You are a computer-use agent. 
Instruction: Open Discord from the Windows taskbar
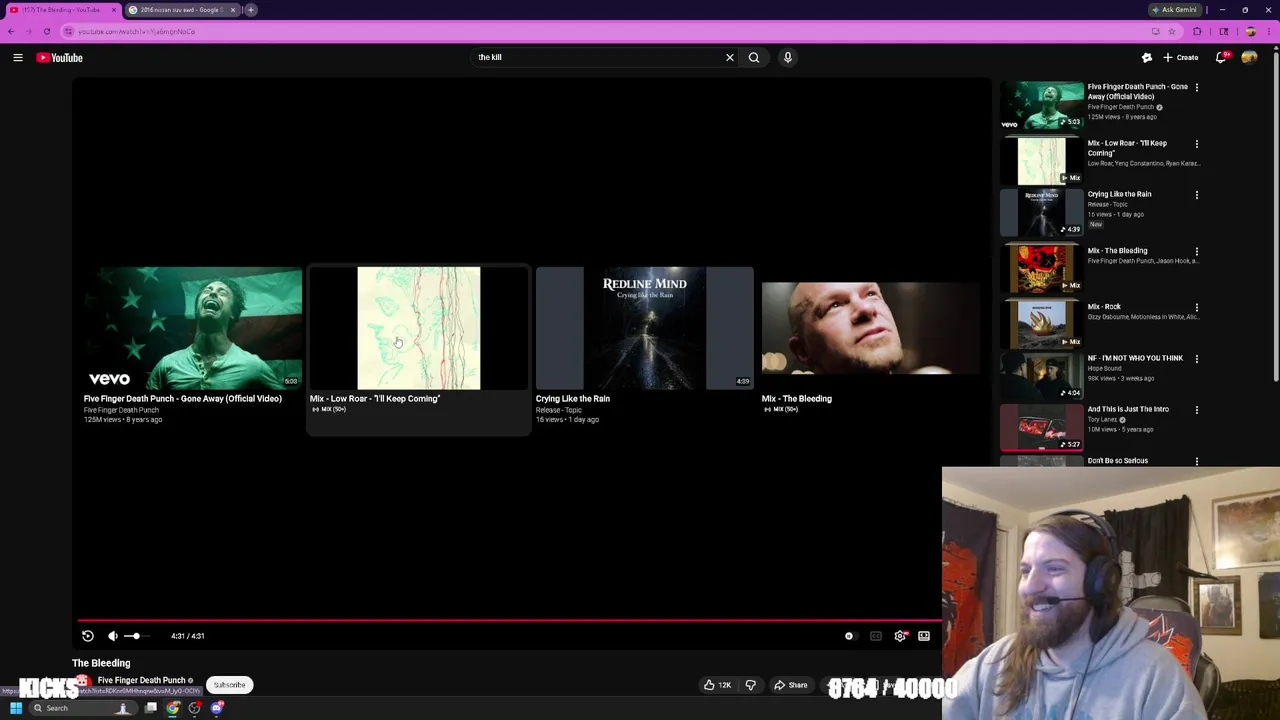pyautogui.click(x=217, y=708)
